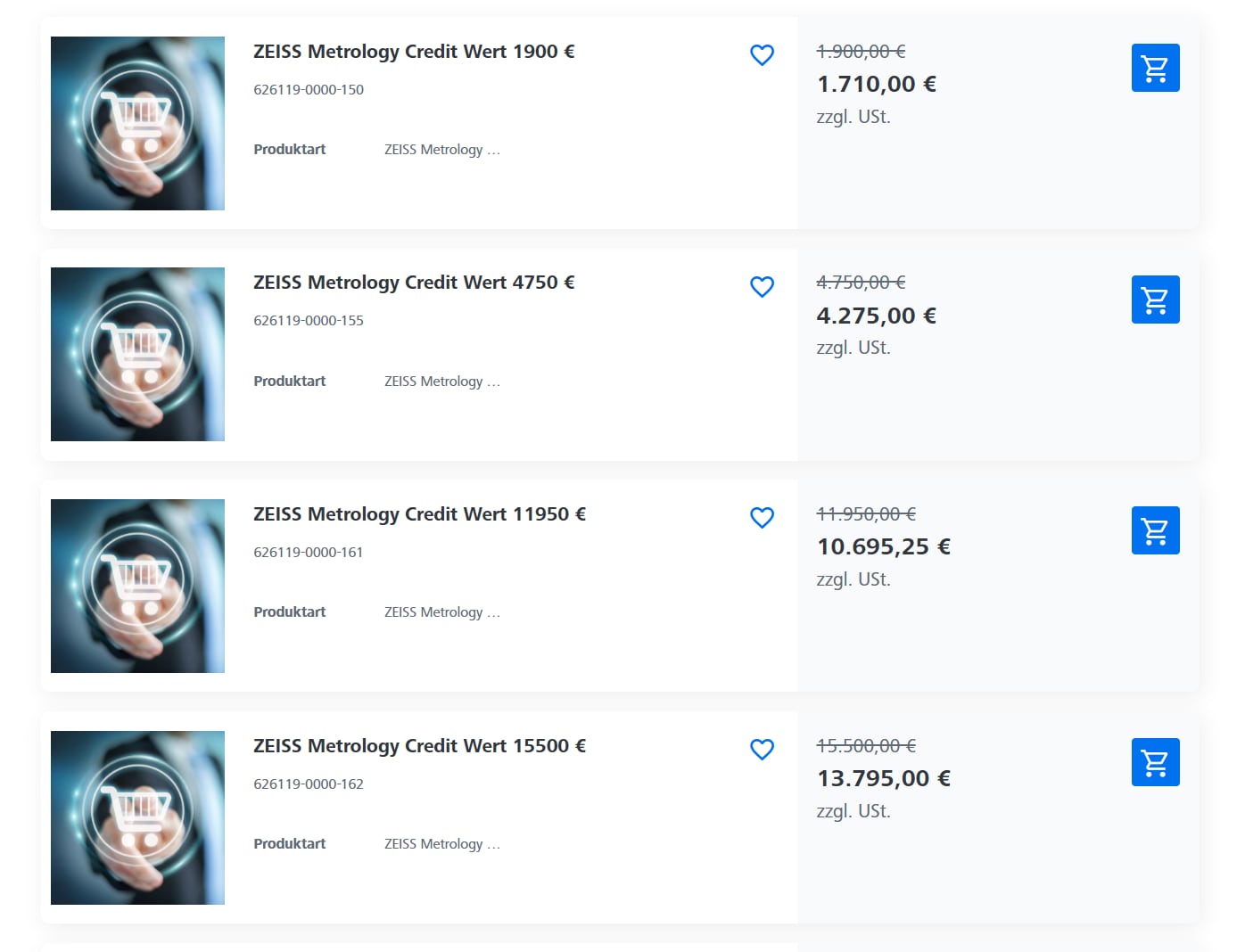Open ZEISS Metrology Credit Wert 4750 € title
Image resolution: width=1245 pixels, height=952 pixels.
[414, 283]
